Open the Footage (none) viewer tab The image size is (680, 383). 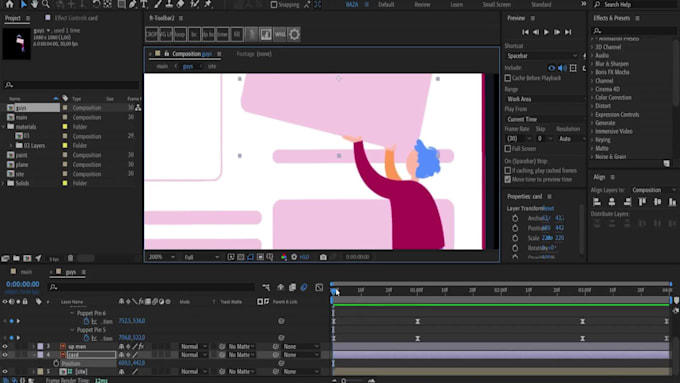(254, 54)
